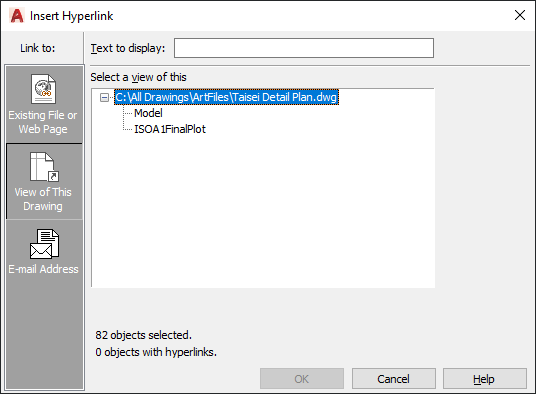Viewport: 536px width, 394px height.
Task: Select the Model view in the tree
Action: [148, 113]
